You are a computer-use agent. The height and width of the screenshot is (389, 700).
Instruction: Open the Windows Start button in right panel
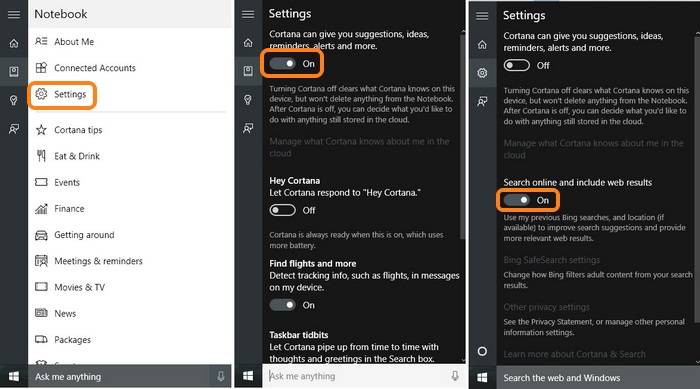click(482, 378)
